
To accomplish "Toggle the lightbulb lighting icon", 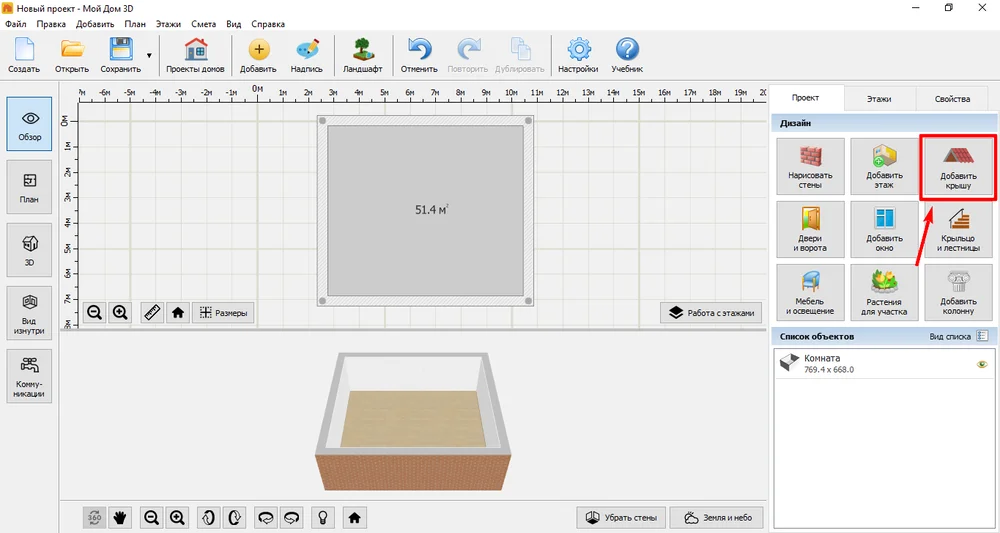I will tap(323, 518).
